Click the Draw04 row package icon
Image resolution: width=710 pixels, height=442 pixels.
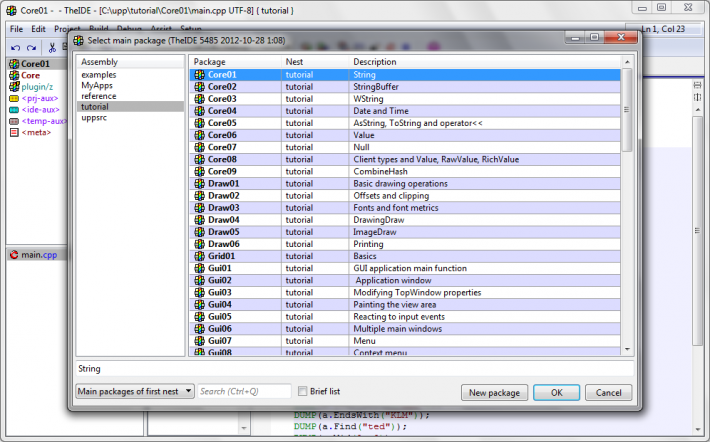[199, 220]
